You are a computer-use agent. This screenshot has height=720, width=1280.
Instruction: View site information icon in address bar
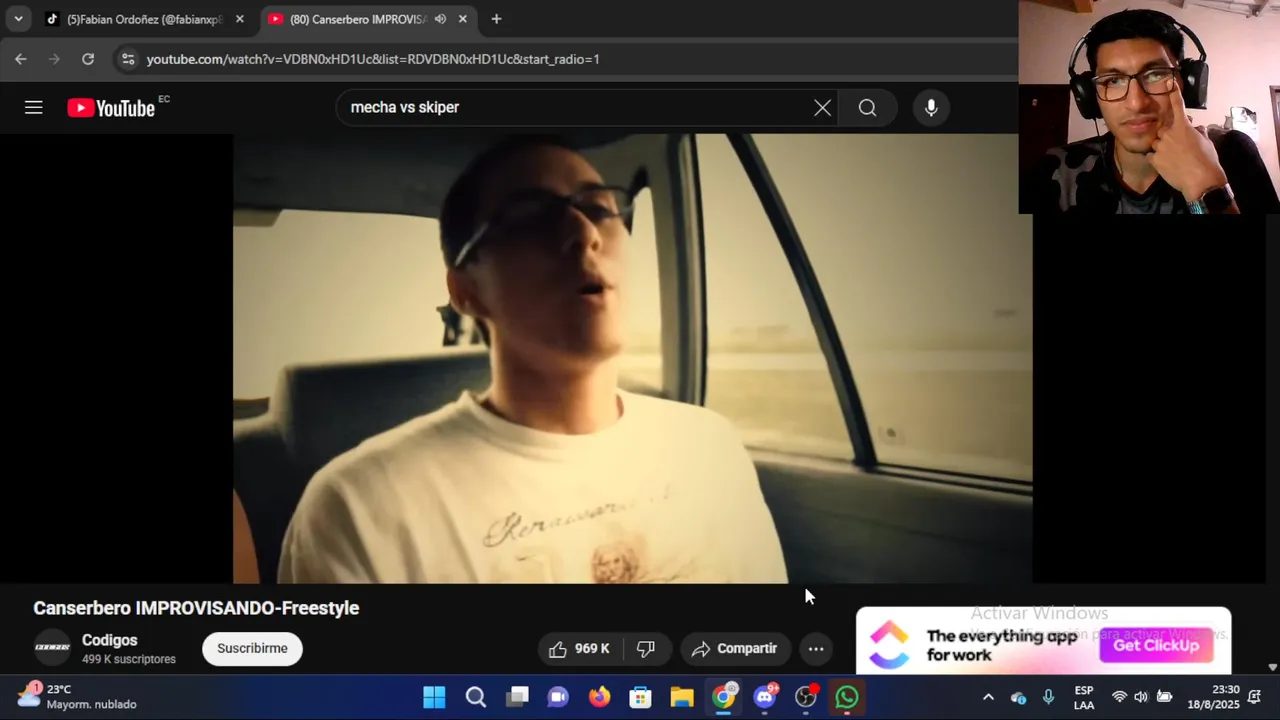click(127, 59)
